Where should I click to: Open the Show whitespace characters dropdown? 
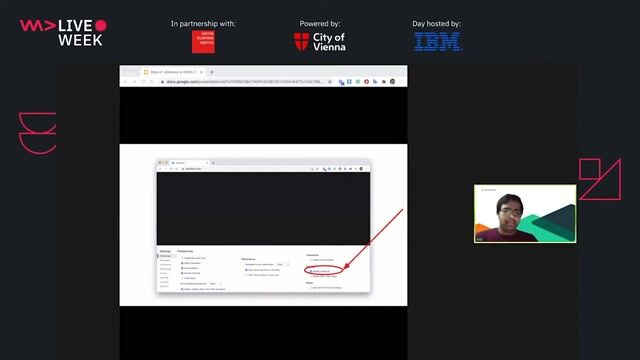click(216, 283)
